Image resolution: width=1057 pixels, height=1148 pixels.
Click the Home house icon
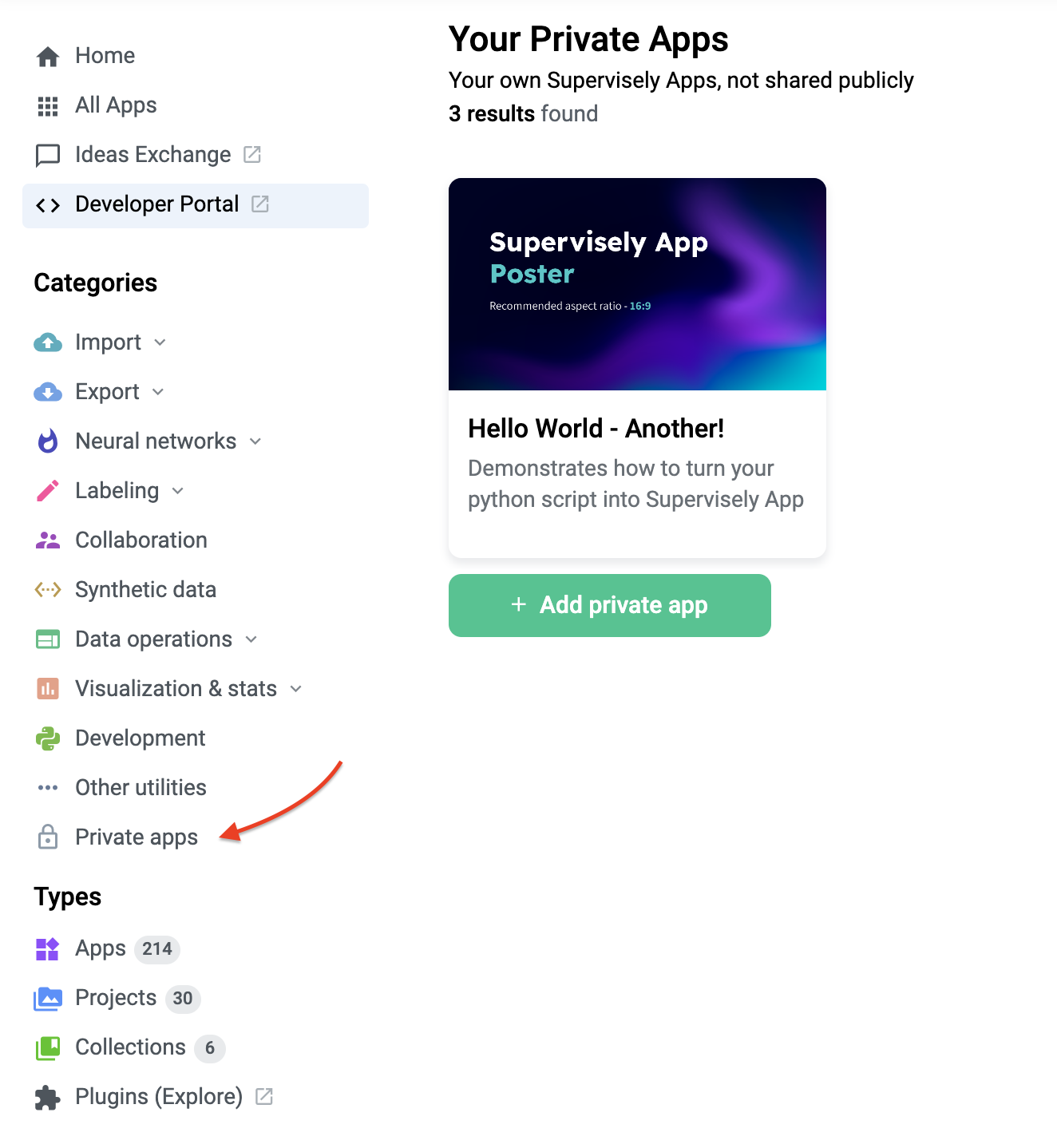pos(48,57)
